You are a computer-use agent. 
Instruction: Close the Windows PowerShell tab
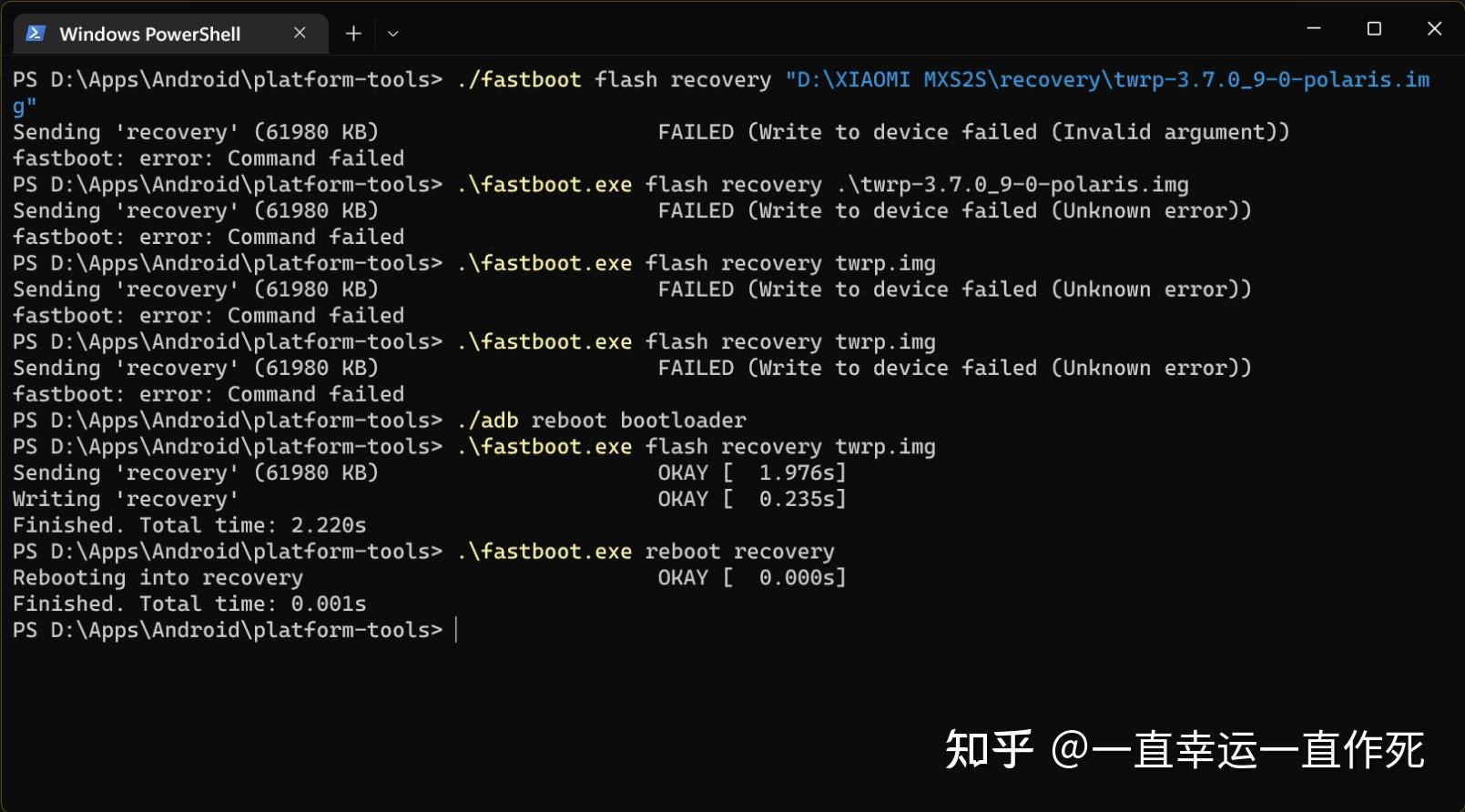coord(300,33)
